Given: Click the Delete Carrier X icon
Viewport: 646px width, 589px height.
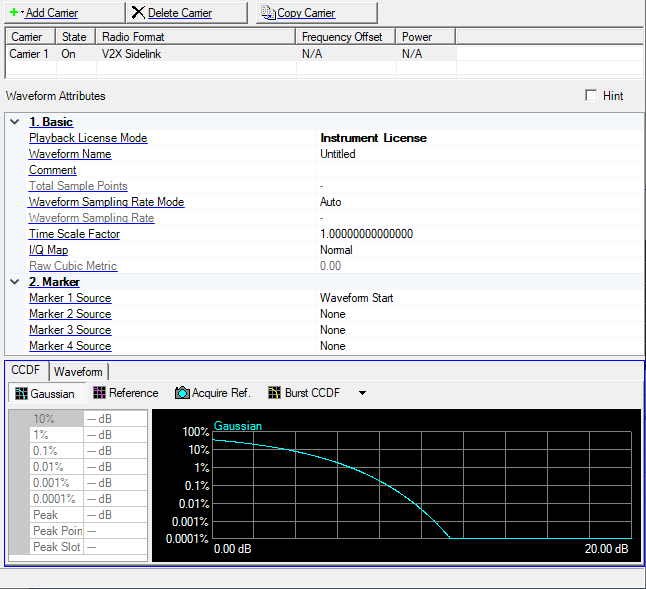Looking at the screenshot, I should (138, 13).
